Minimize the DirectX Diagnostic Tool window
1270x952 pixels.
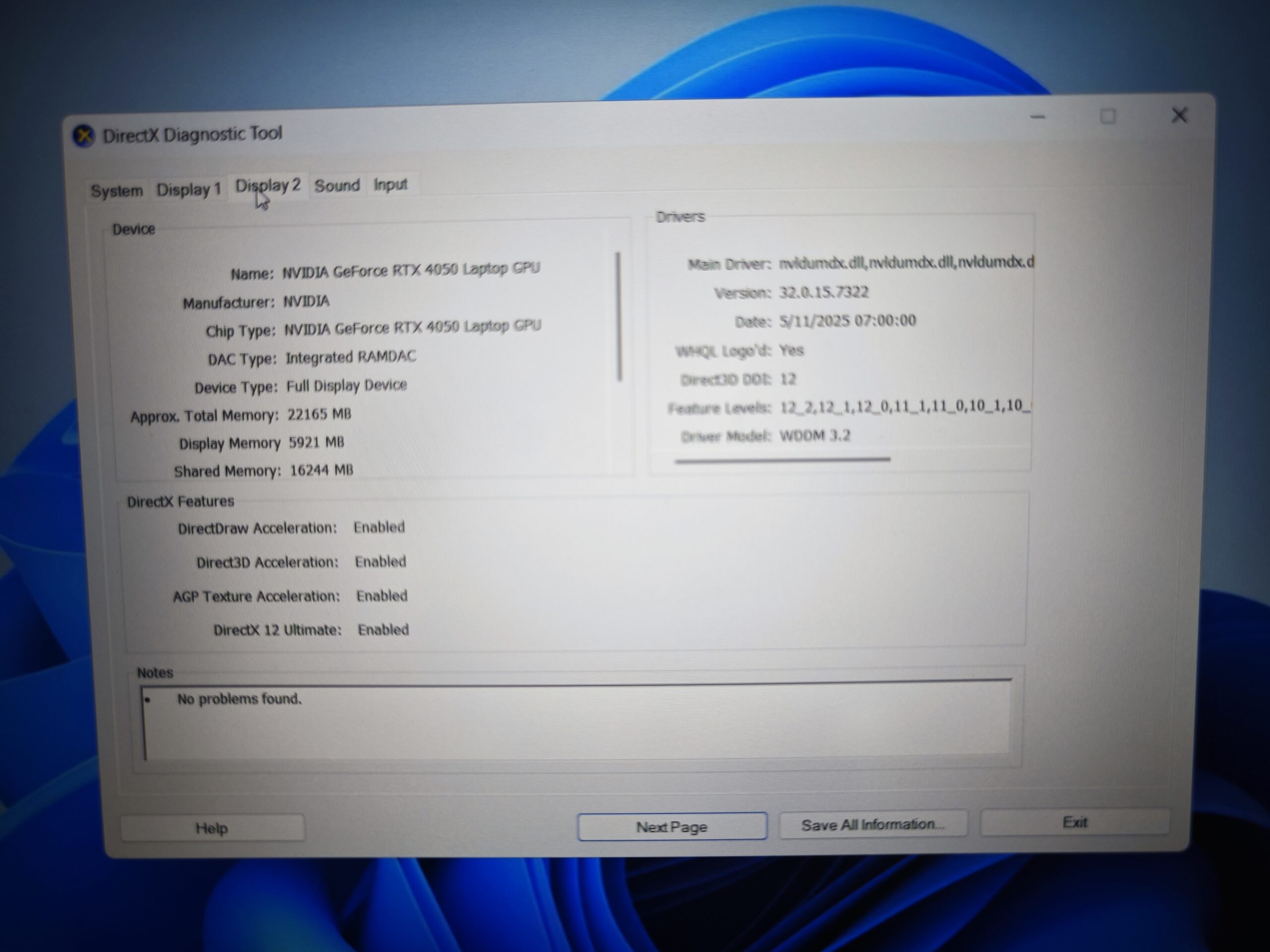tap(1037, 118)
